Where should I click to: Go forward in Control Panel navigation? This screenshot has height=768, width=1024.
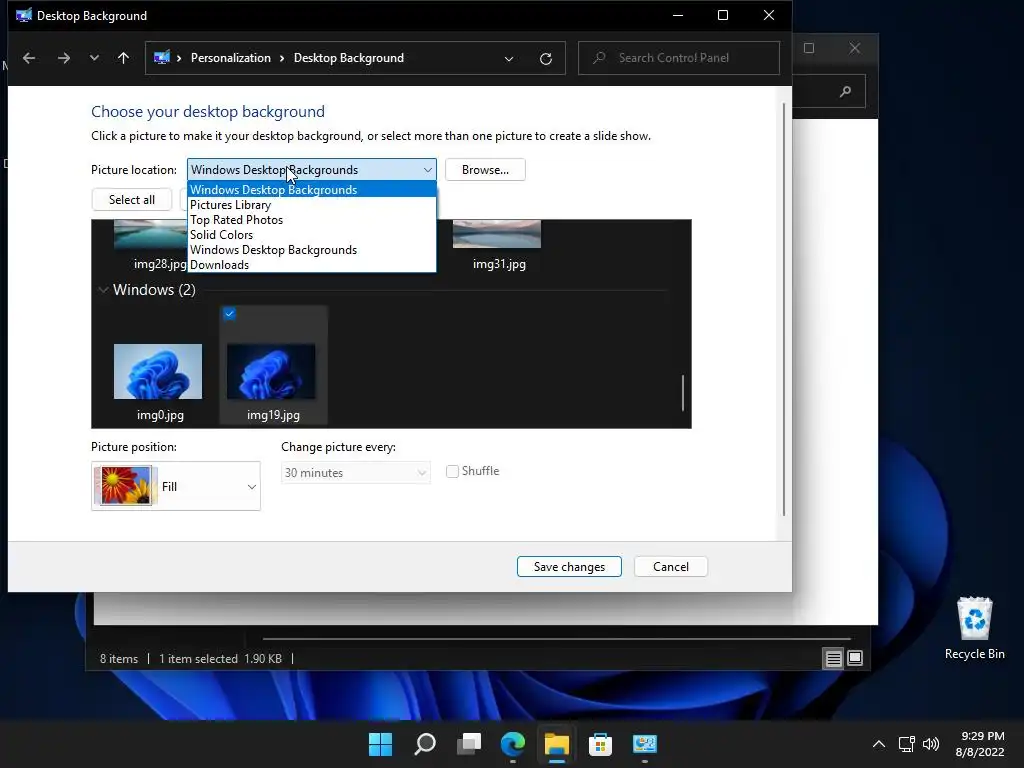(63, 58)
